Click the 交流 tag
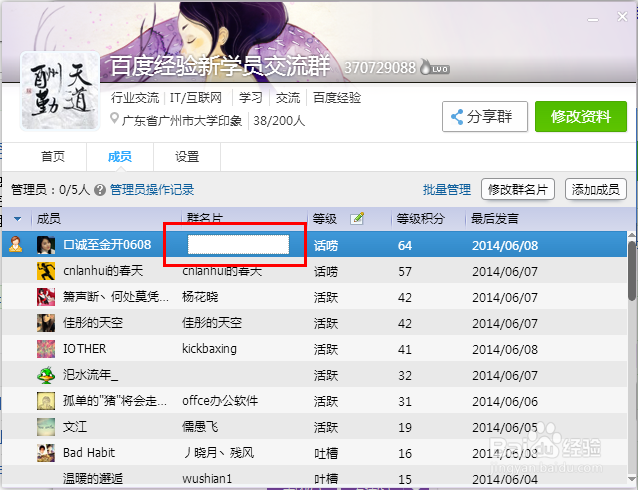The image size is (638, 490). (x=288, y=98)
